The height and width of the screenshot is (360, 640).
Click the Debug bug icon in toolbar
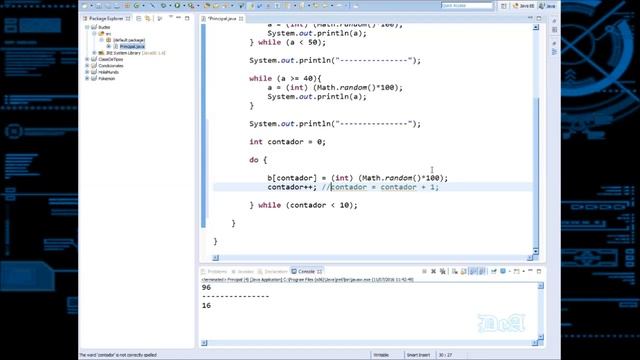pos(163,6)
